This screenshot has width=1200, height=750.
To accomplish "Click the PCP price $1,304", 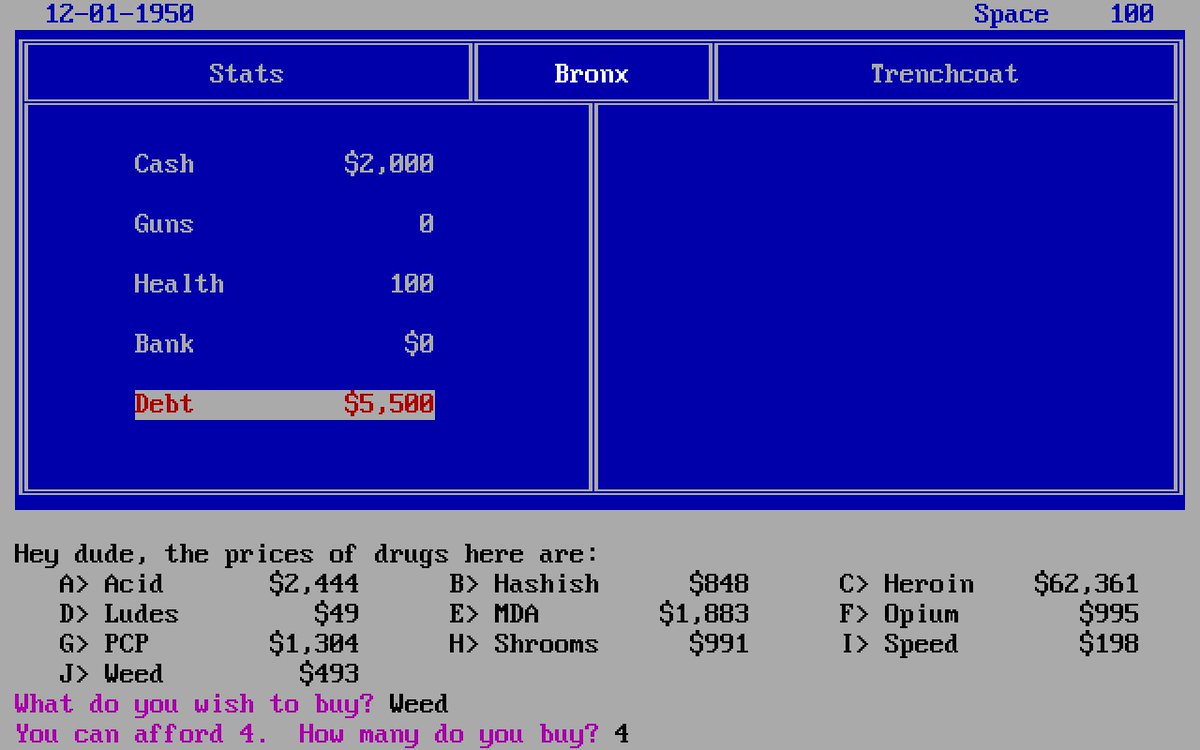I will click(x=314, y=644).
